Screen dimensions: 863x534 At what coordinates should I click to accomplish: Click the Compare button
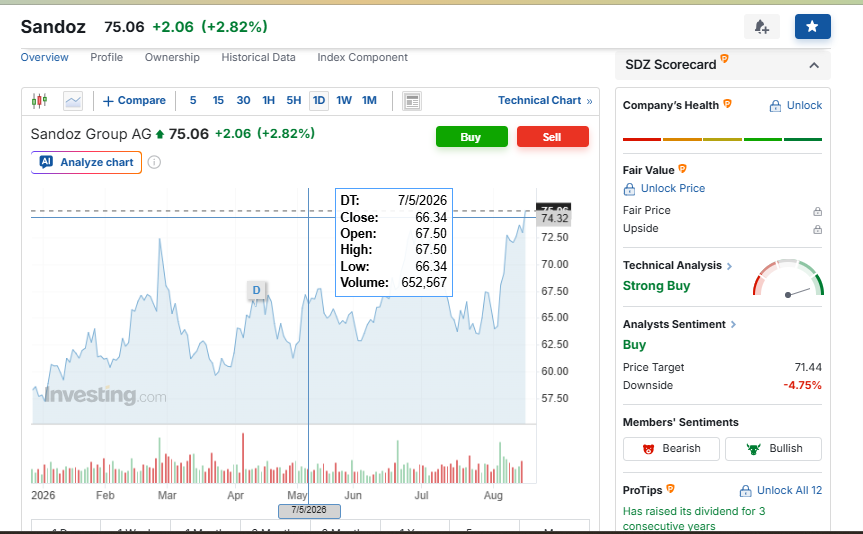tap(134, 101)
